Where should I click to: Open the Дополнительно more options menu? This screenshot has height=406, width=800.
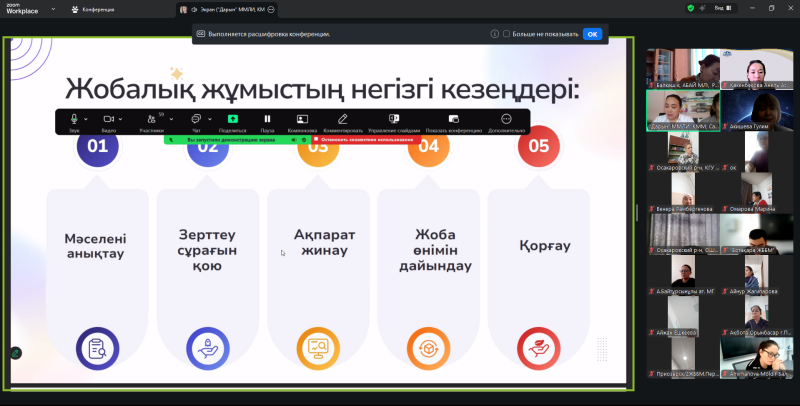click(x=506, y=119)
